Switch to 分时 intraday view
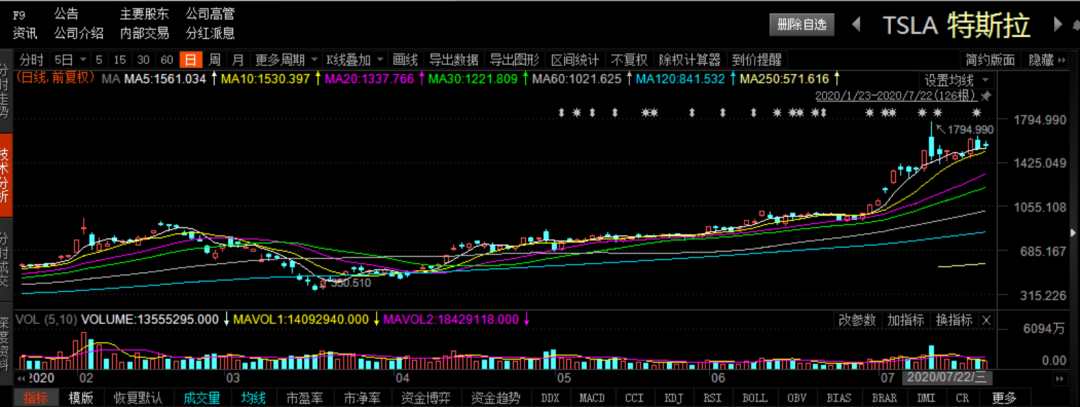Screen dimensions: 1080x407 point(31,60)
